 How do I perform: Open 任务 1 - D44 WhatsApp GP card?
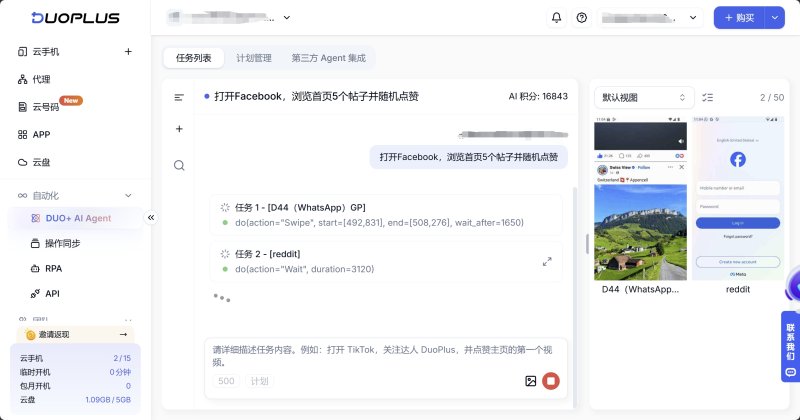click(x=386, y=215)
